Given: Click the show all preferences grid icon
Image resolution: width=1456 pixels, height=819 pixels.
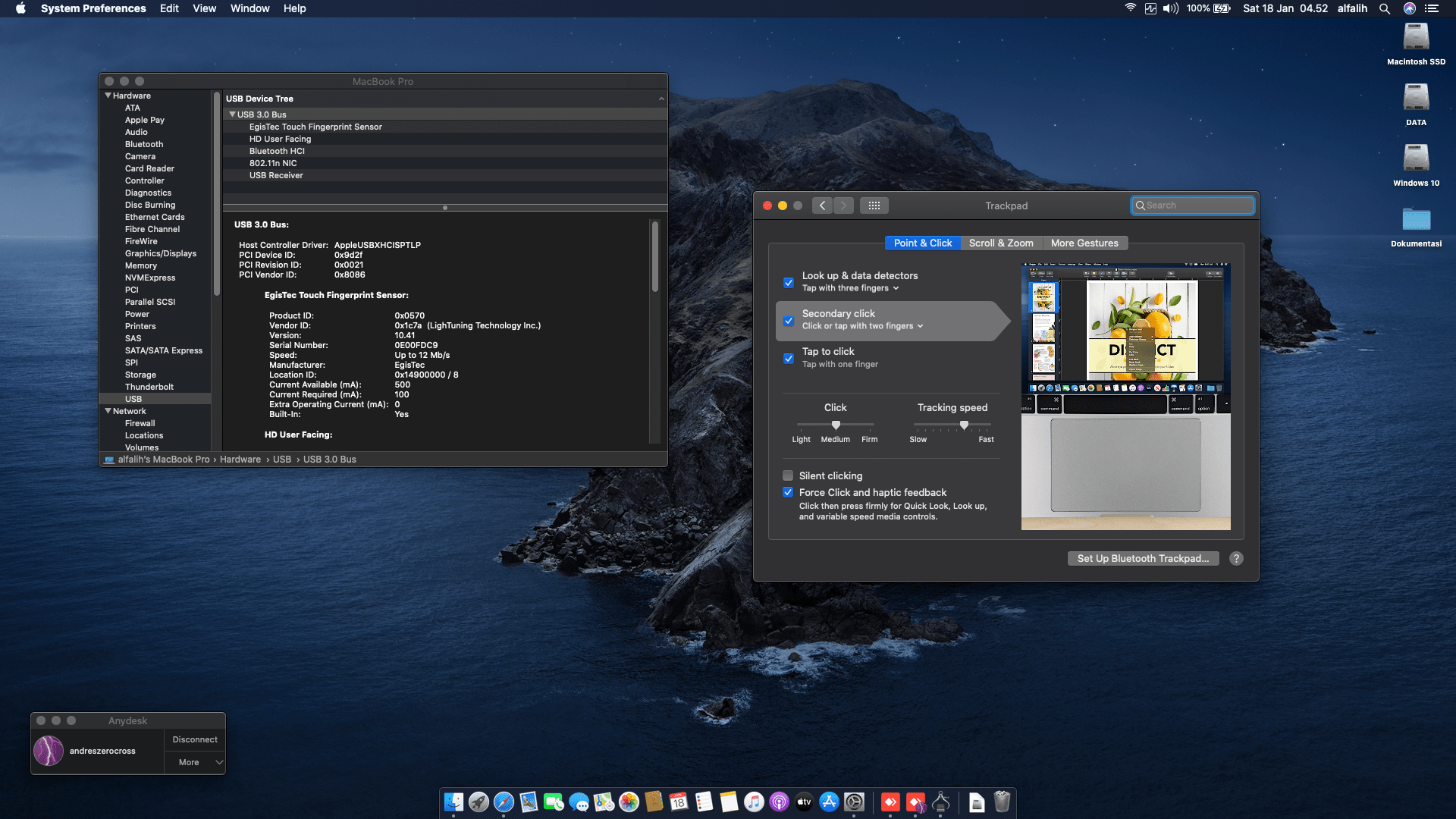Looking at the screenshot, I should click(874, 206).
